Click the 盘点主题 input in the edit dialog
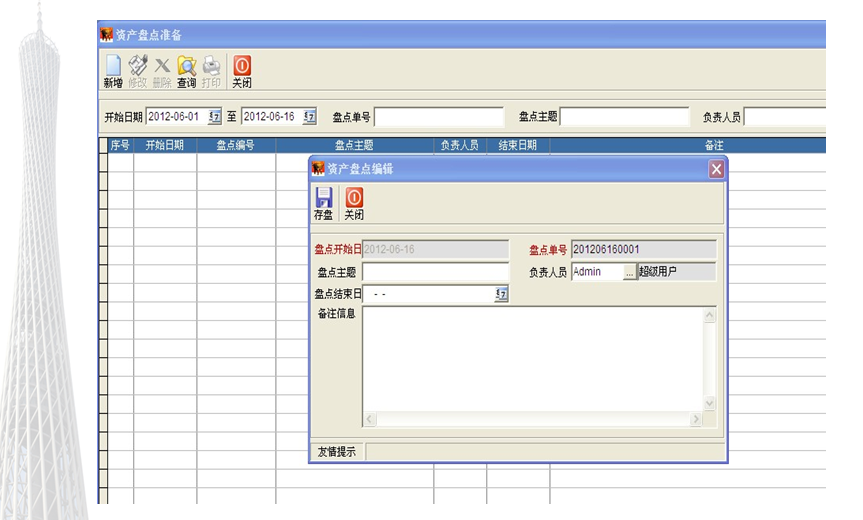863x520 pixels. point(435,272)
